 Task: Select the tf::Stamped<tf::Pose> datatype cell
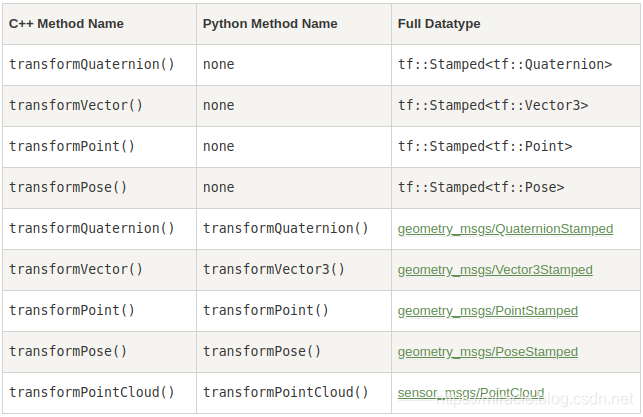click(480, 187)
